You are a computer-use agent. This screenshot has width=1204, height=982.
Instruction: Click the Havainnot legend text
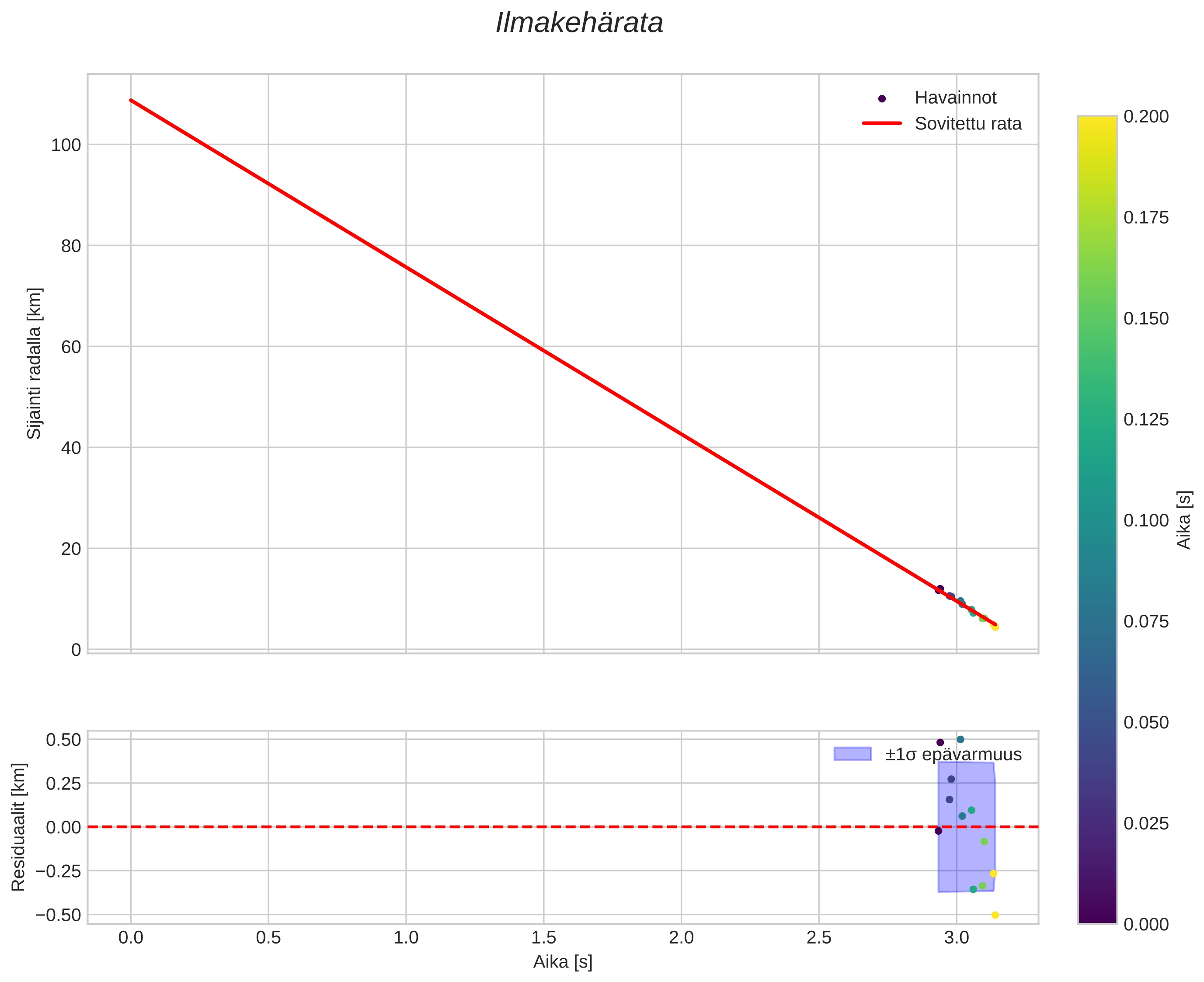[955, 98]
